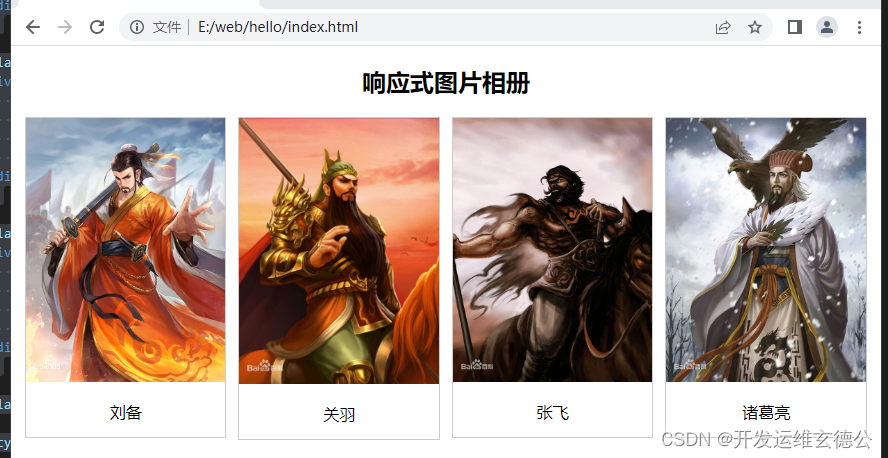Click the address bar URL text

coord(278,27)
